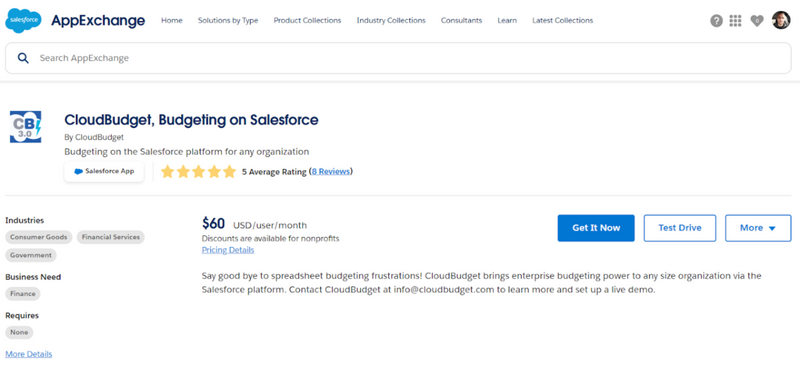Screen dimensions: 800x365
Task: Open Solutions by Type menu
Action: click(228, 20)
